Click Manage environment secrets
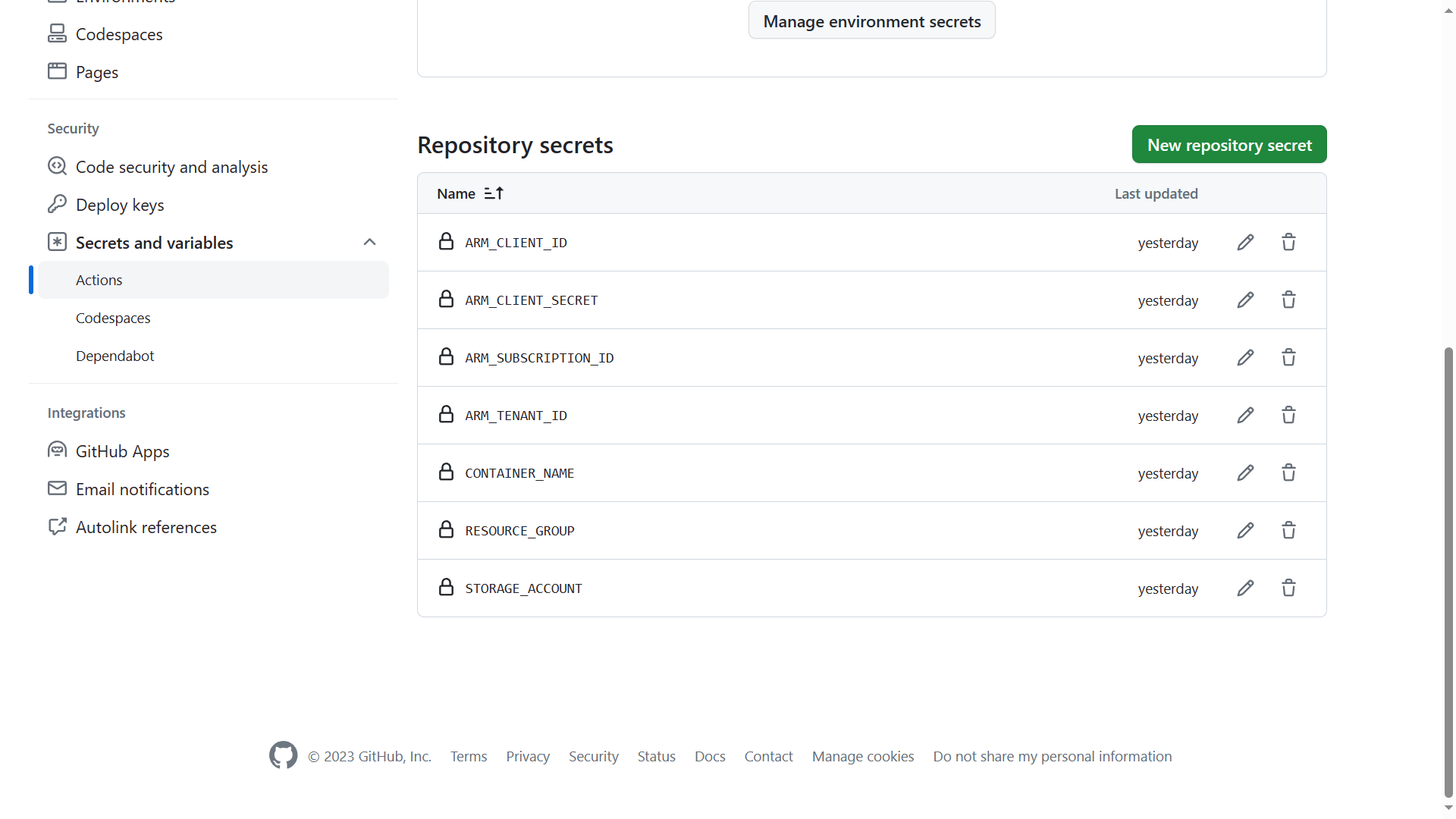The width and height of the screenshot is (1456, 819). click(x=871, y=20)
